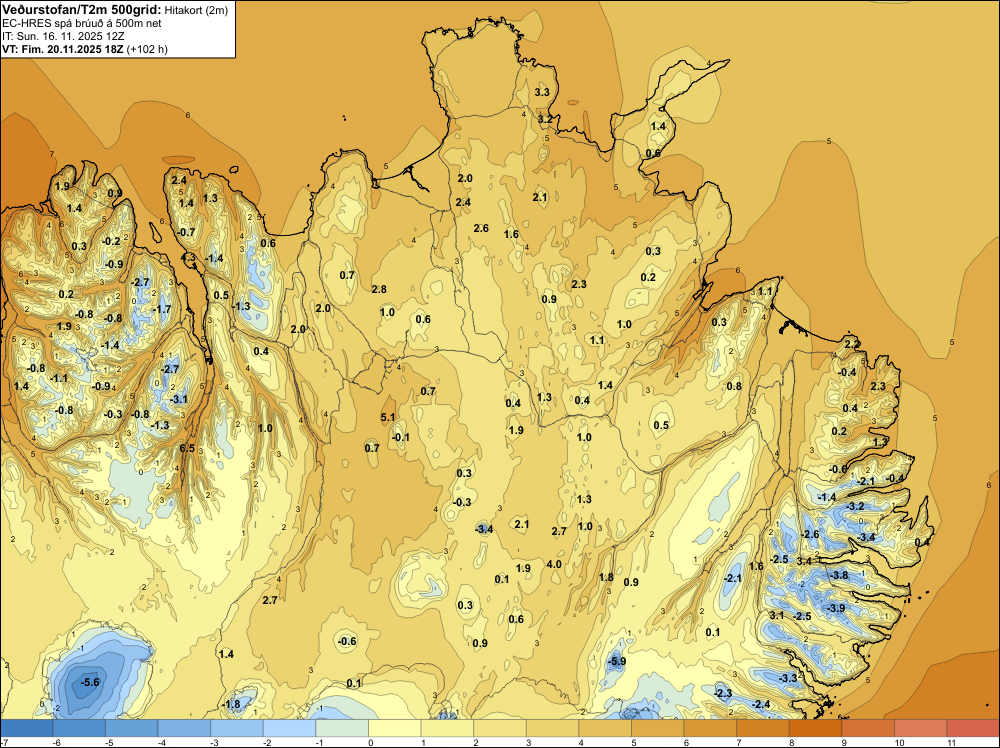Click the -1.8 temperature value
The width and height of the screenshot is (1000, 748).
tap(230, 705)
